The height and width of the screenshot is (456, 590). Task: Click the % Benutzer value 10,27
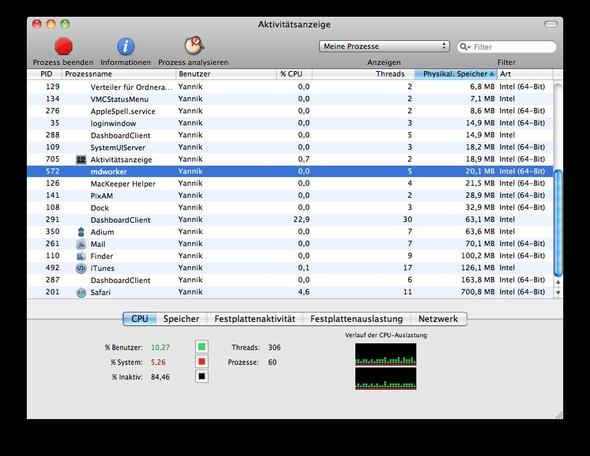tap(160, 347)
